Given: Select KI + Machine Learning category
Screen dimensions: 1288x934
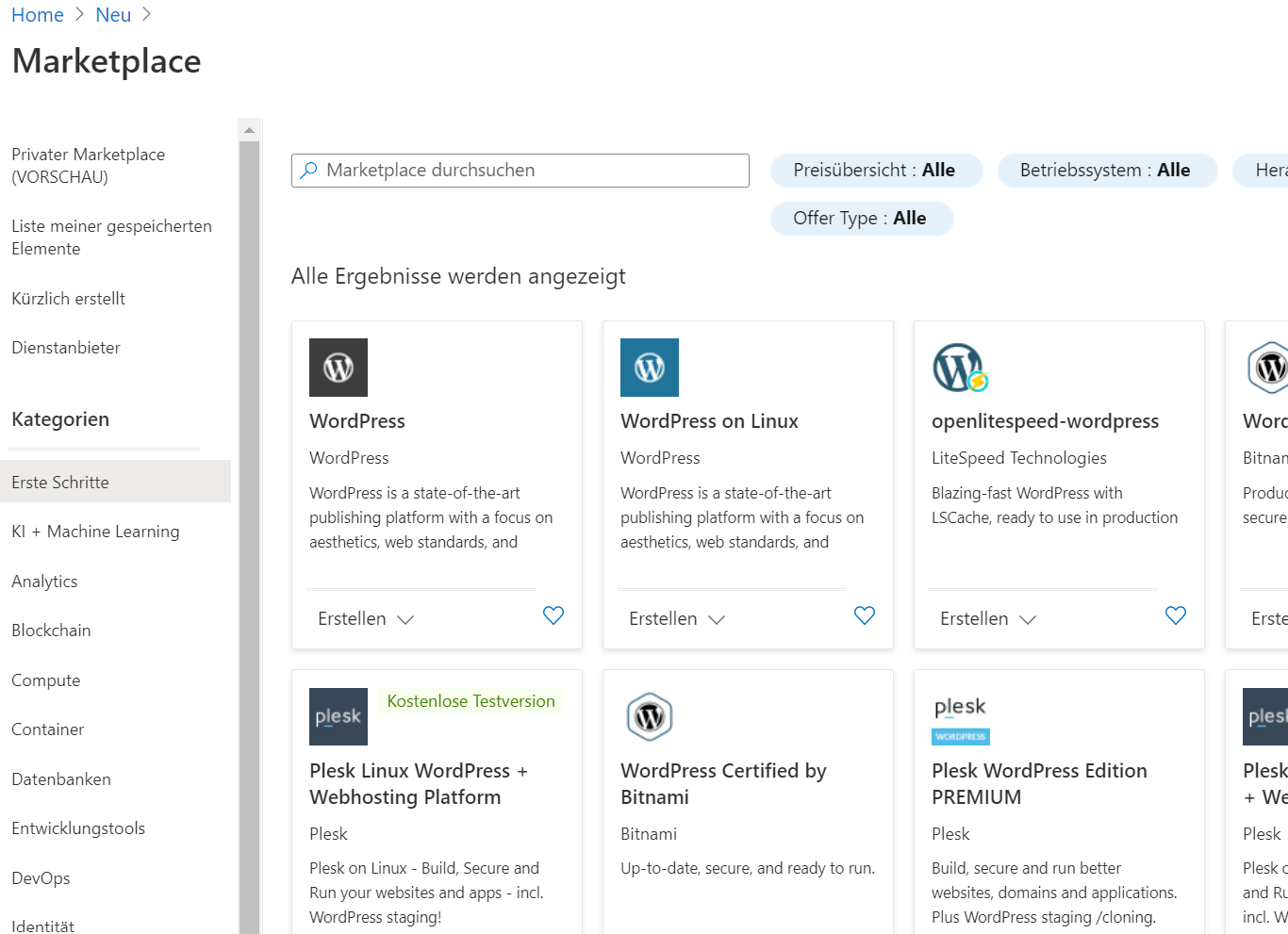Looking at the screenshot, I should point(95,532).
